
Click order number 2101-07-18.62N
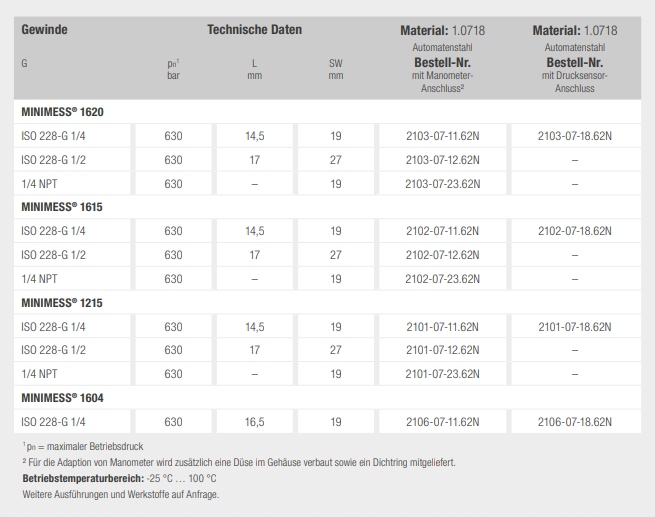[574, 327]
